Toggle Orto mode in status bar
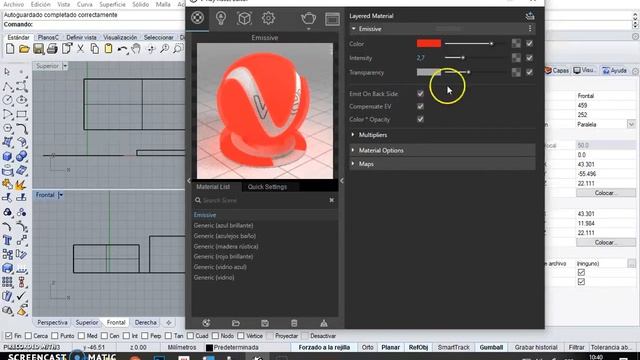640x360 pixels. point(367,347)
